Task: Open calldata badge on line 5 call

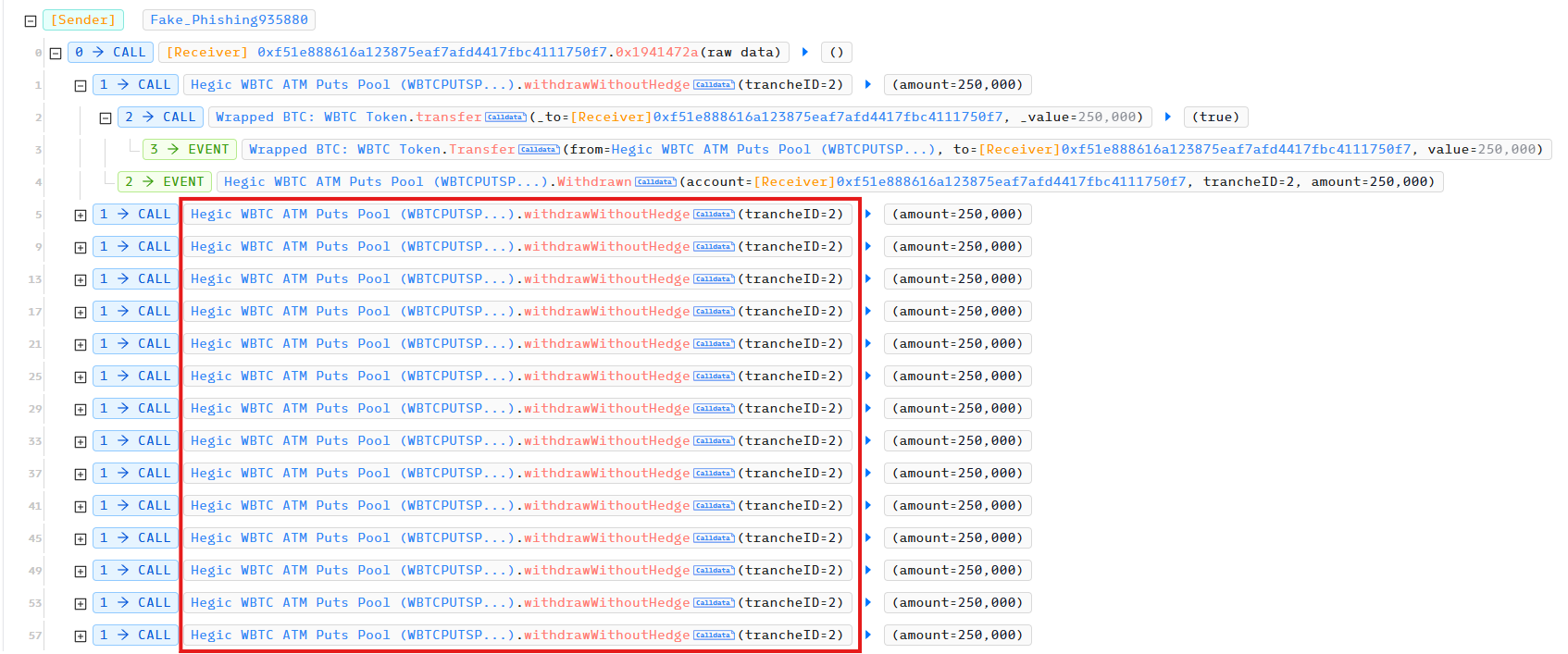Action: coord(714,215)
